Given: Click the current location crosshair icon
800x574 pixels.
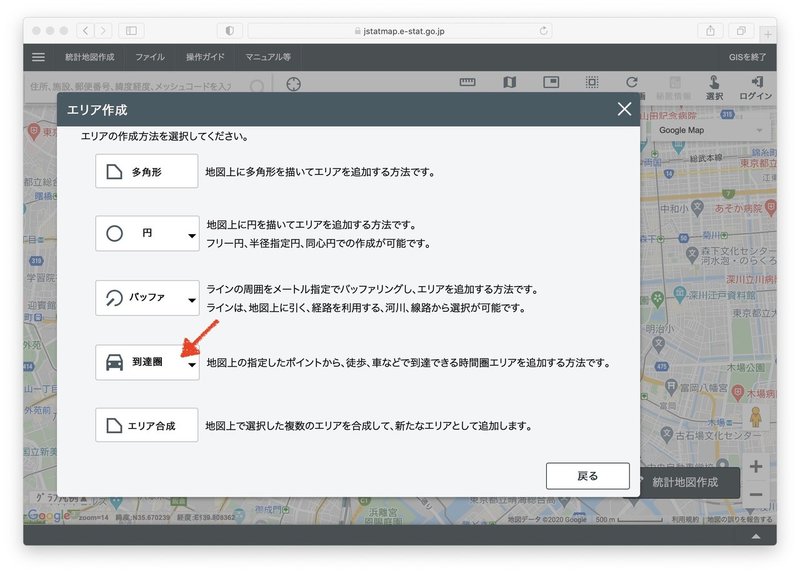Looking at the screenshot, I should [x=293, y=84].
